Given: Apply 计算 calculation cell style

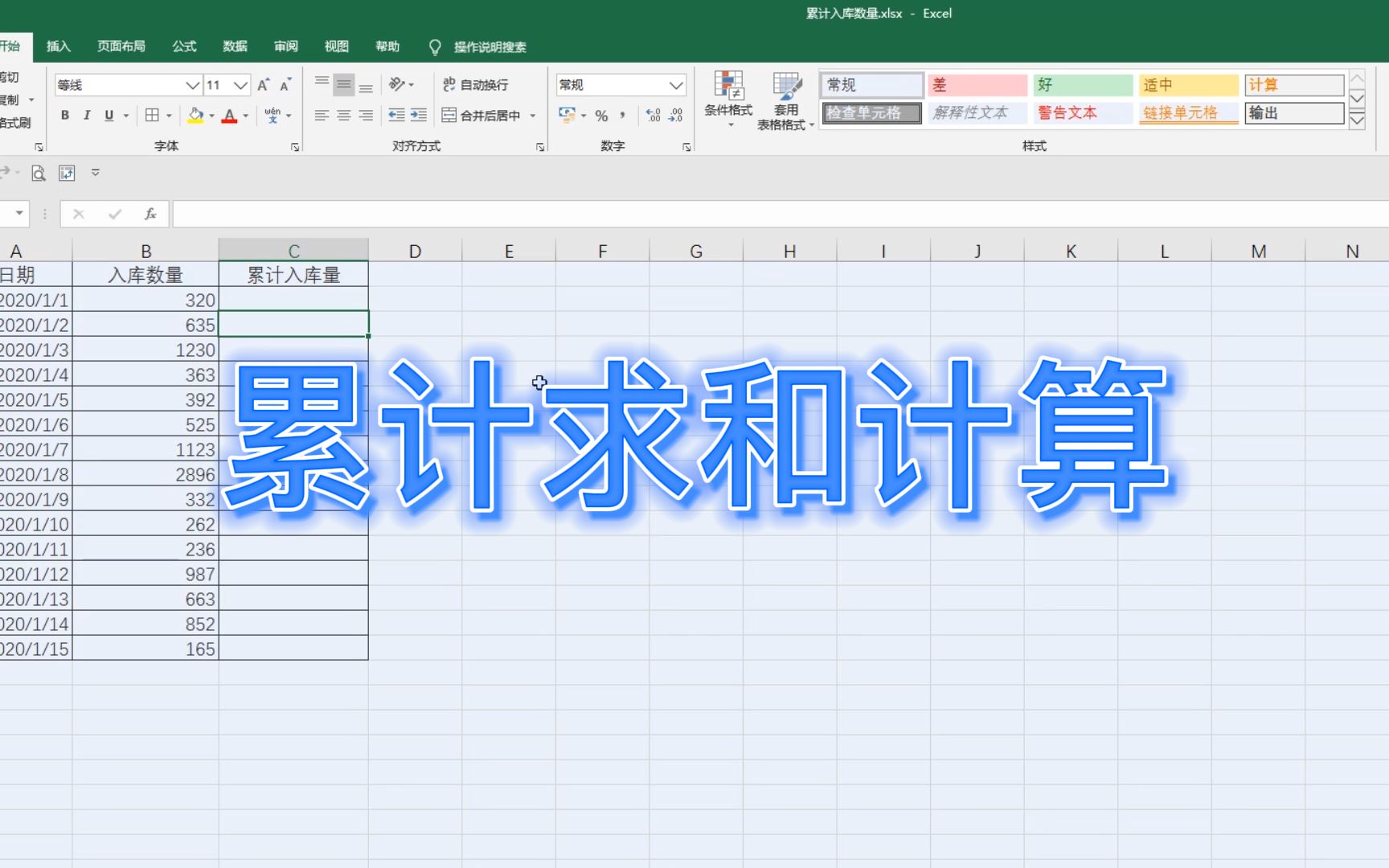Looking at the screenshot, I should tap(1294, 85).
